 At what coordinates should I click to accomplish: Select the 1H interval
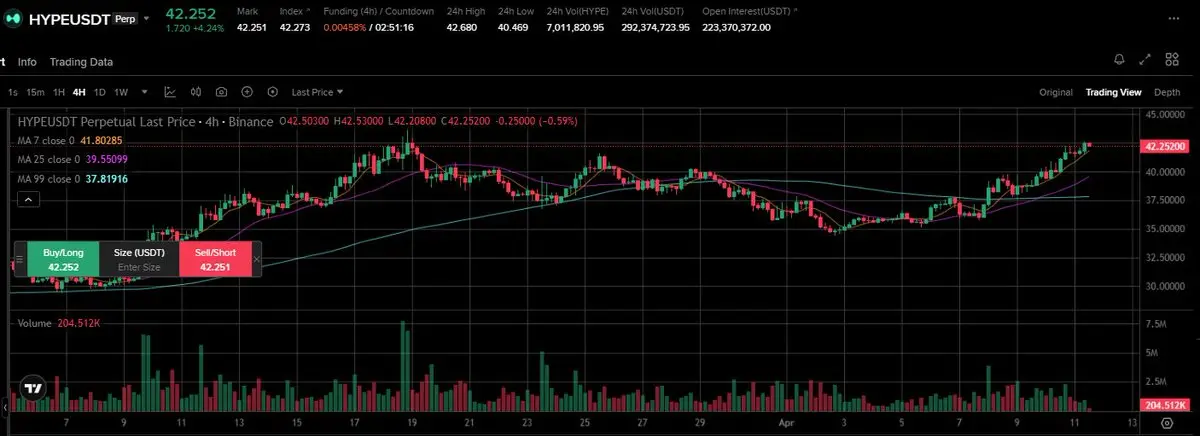[59, 92]
